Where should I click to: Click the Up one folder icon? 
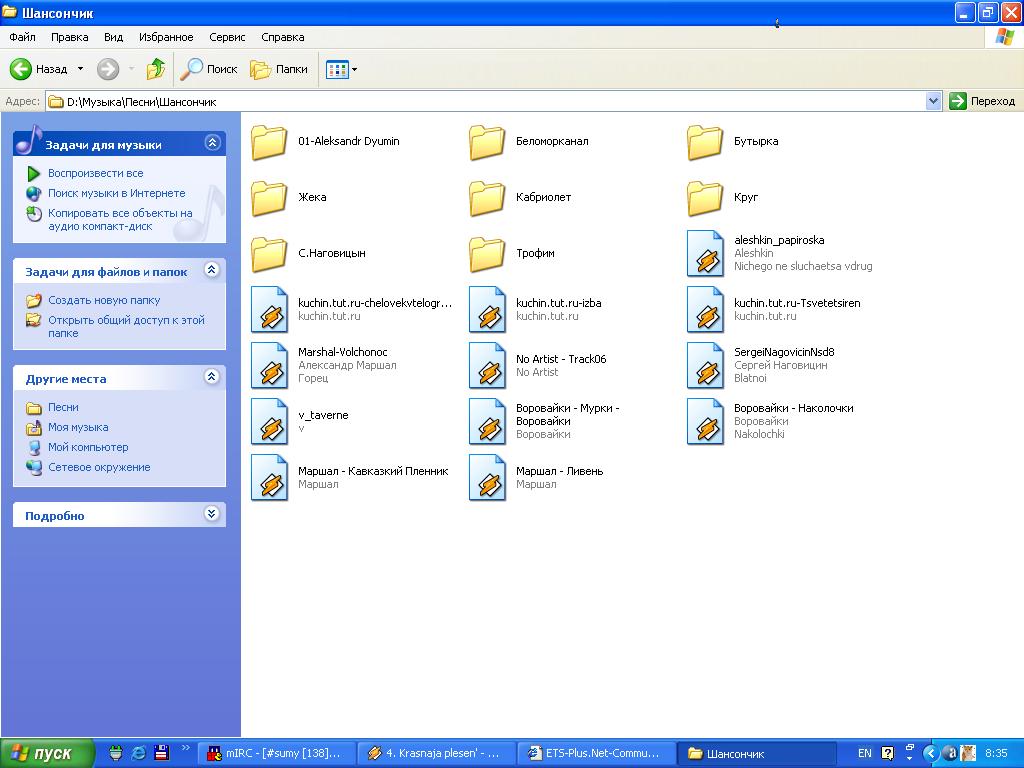point(155,69)
